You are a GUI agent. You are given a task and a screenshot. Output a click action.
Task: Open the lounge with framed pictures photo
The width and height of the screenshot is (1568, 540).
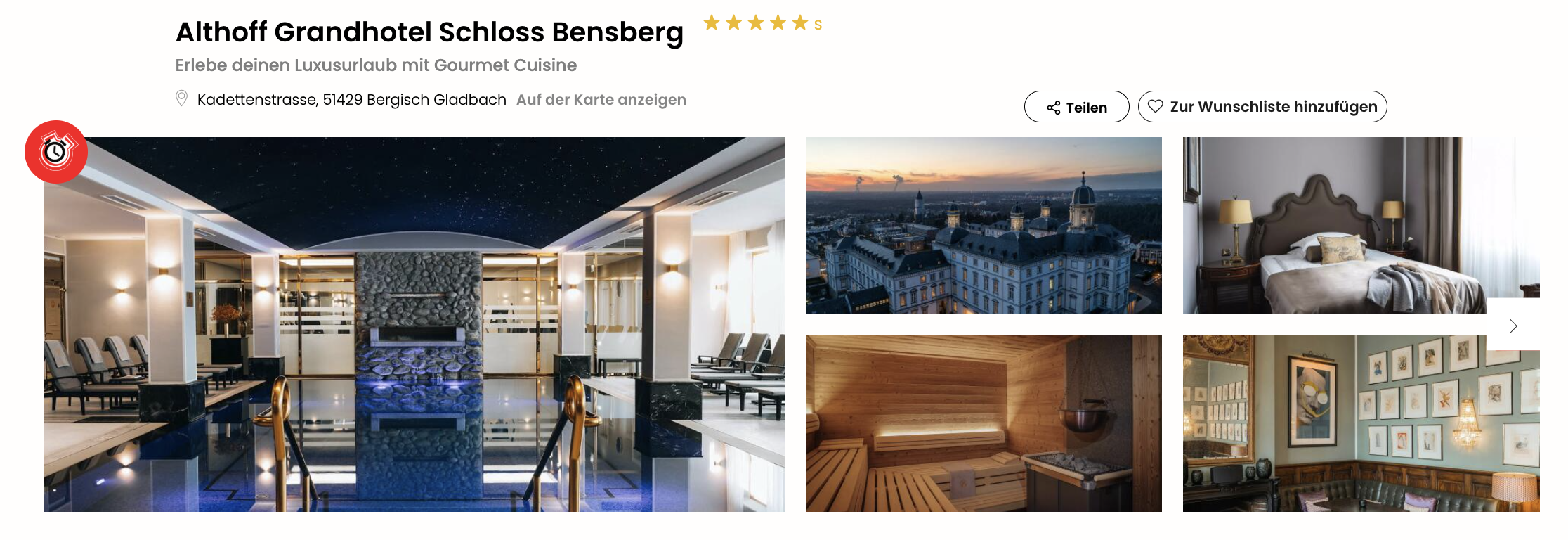(1361, 423)
